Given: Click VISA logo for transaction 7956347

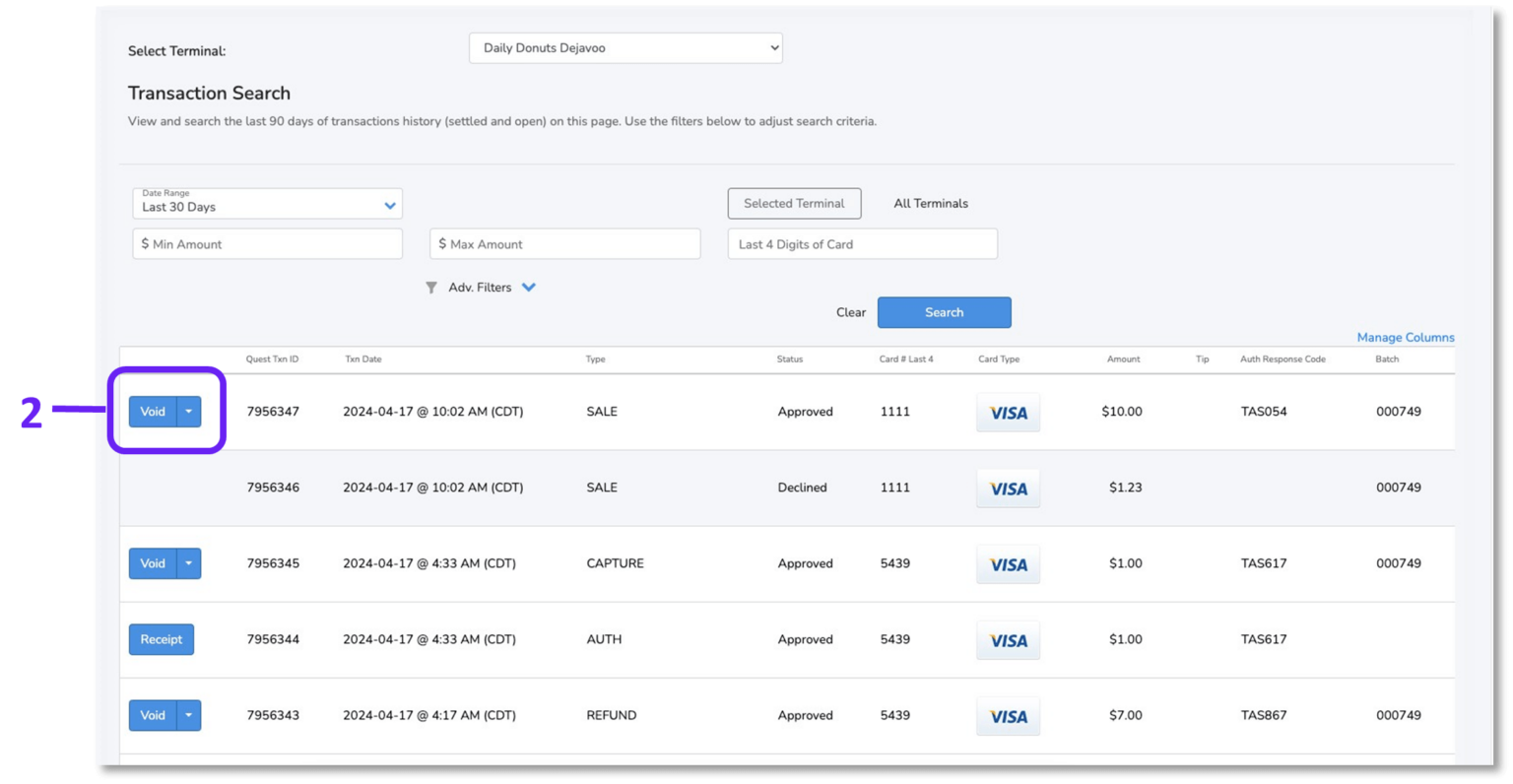Looking at the screenshot, I should 1008,413.
